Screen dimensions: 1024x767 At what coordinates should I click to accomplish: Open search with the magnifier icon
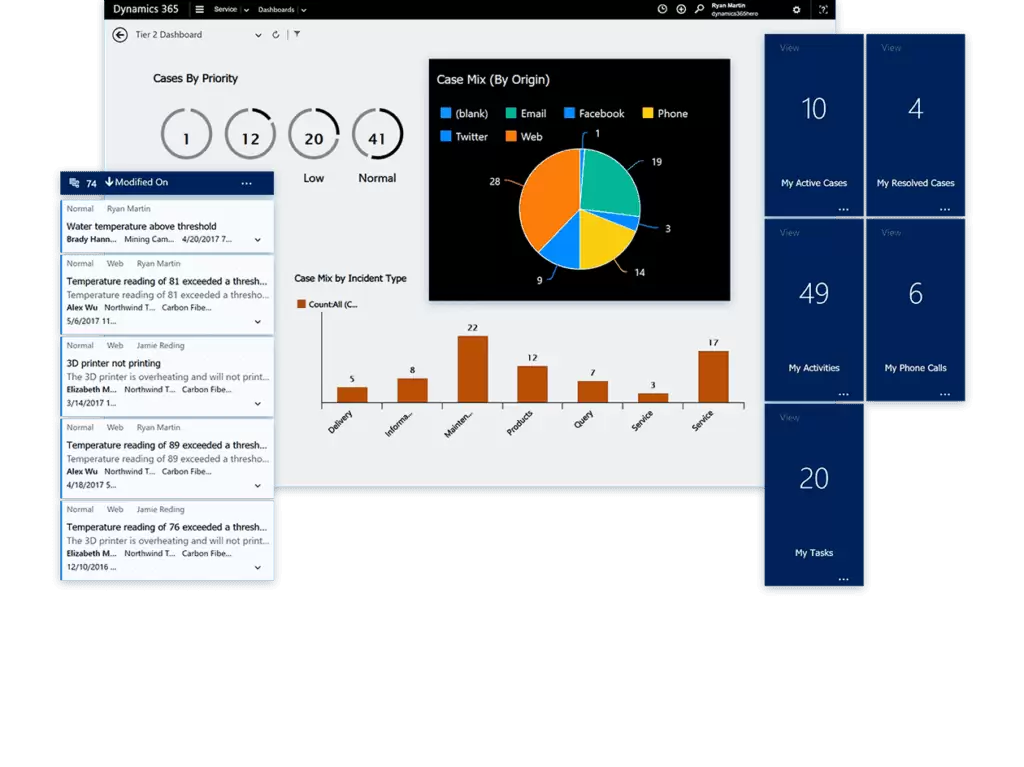[x=699, y=9]
